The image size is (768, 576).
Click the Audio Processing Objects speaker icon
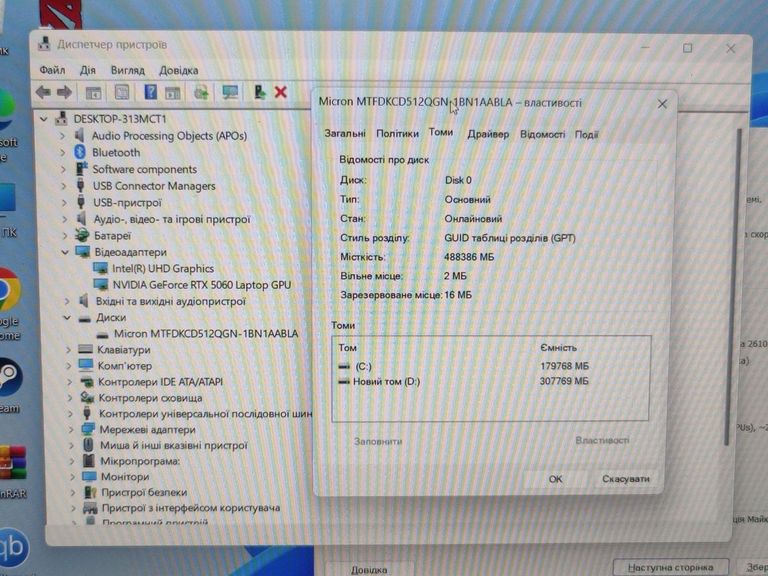(x=79, y=135)
